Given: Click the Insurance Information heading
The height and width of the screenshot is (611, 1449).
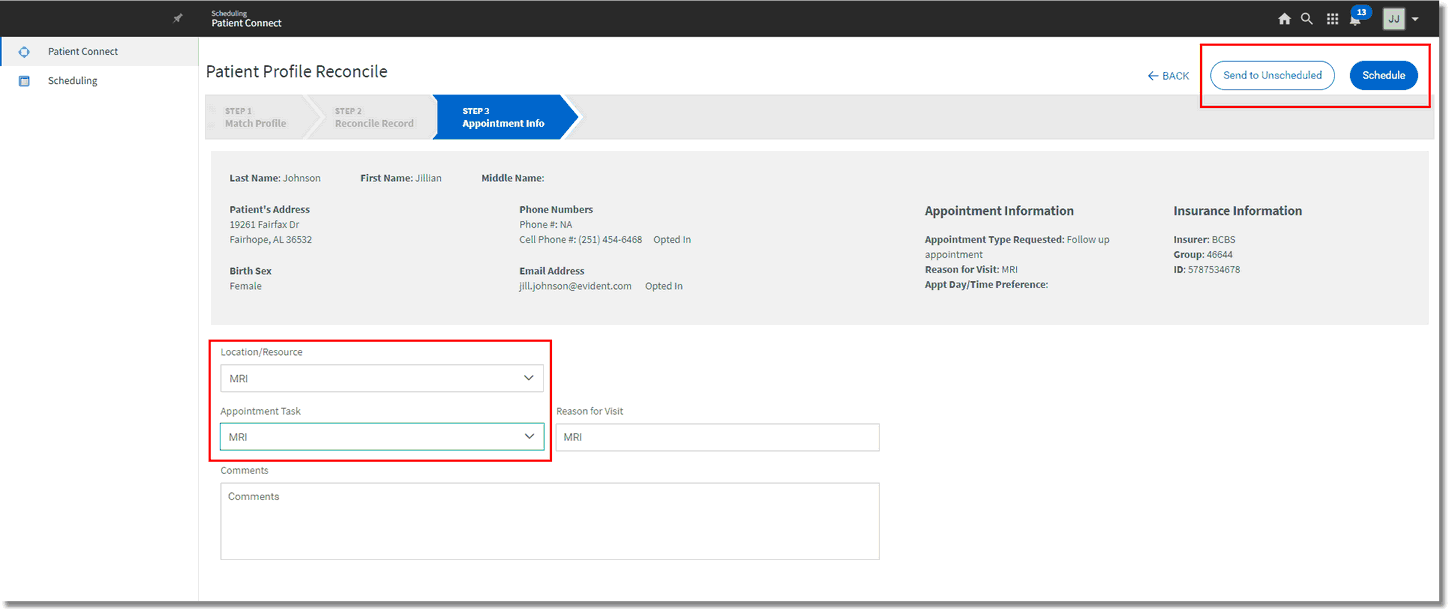Looking at the screenshot, I should (1237, 211).
